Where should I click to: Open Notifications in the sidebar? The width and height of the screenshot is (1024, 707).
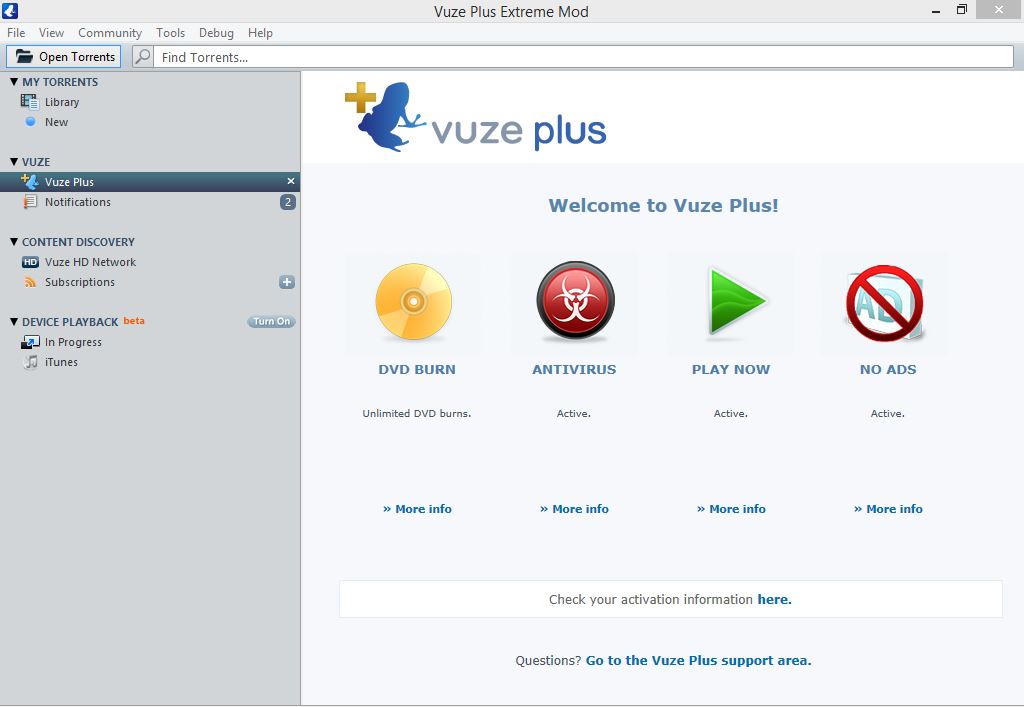coord(78,202)
